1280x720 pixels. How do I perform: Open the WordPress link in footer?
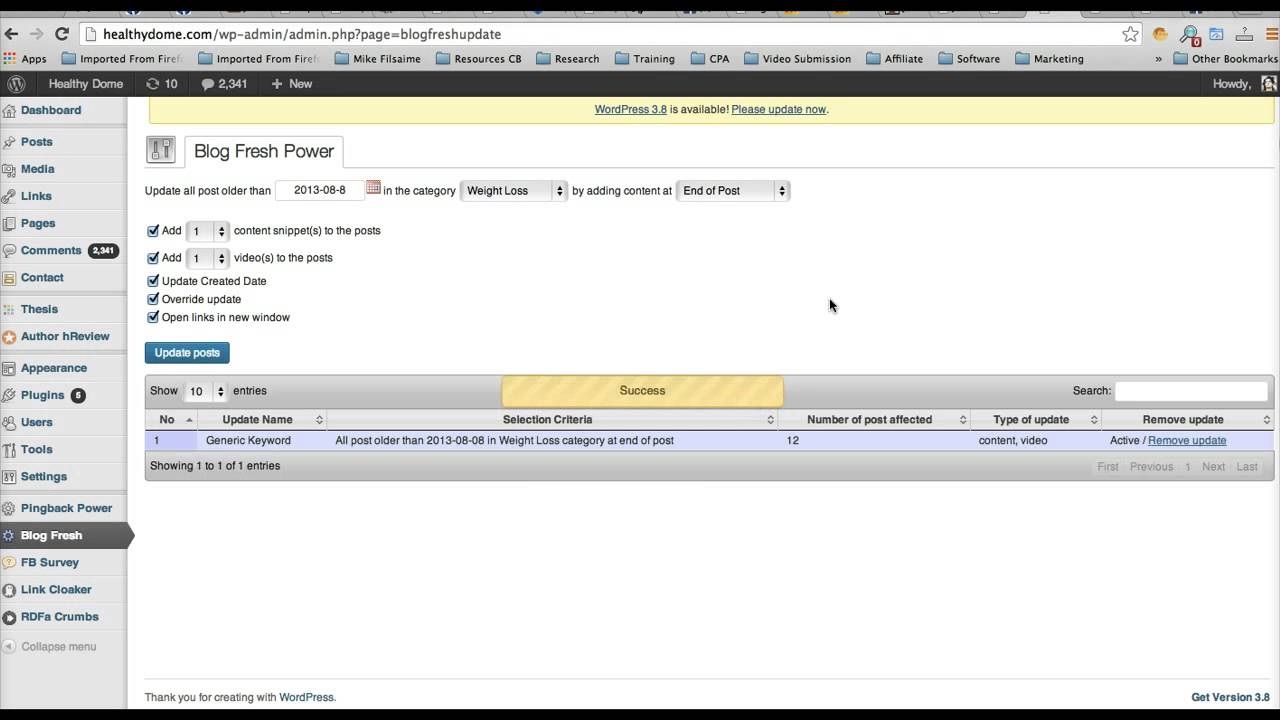(x=306, y=698)
